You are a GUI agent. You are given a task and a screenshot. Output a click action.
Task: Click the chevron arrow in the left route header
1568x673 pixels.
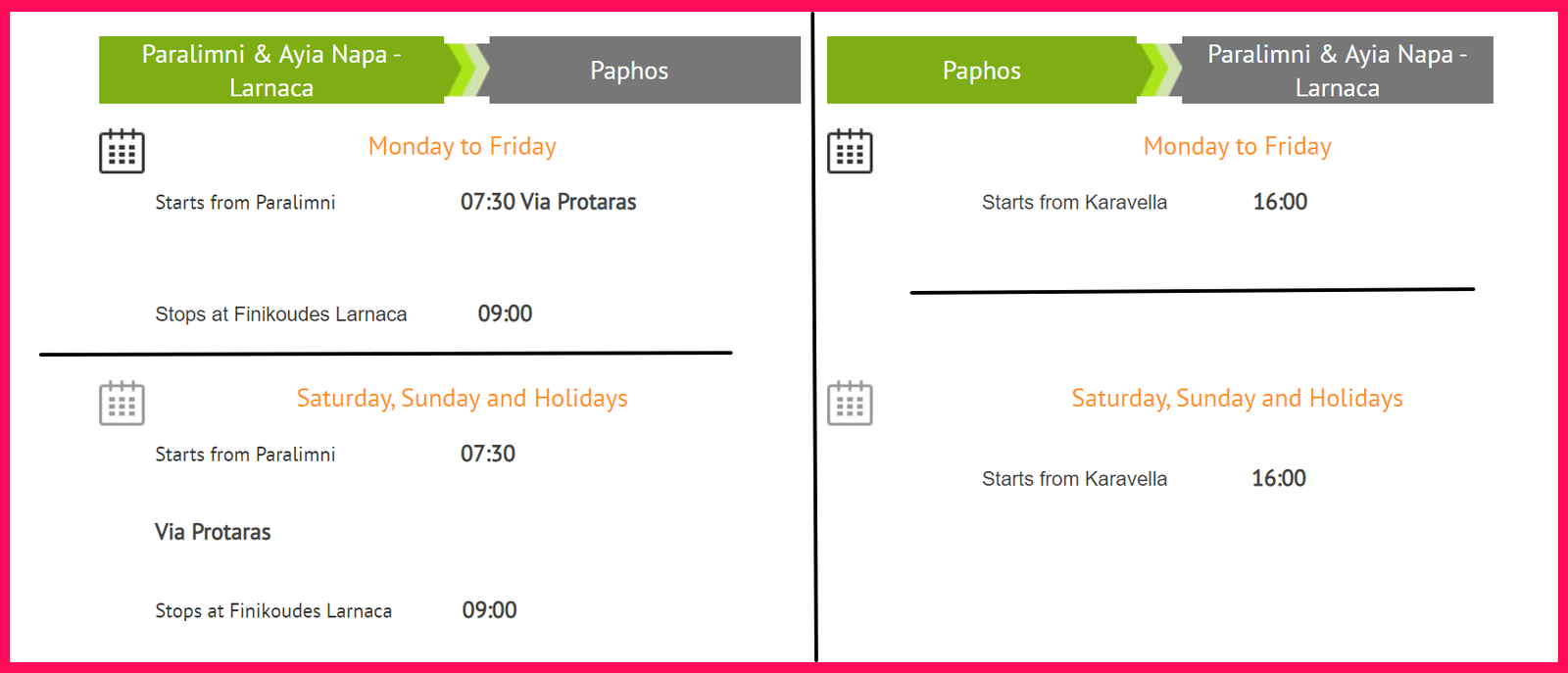tap(468, 70)
